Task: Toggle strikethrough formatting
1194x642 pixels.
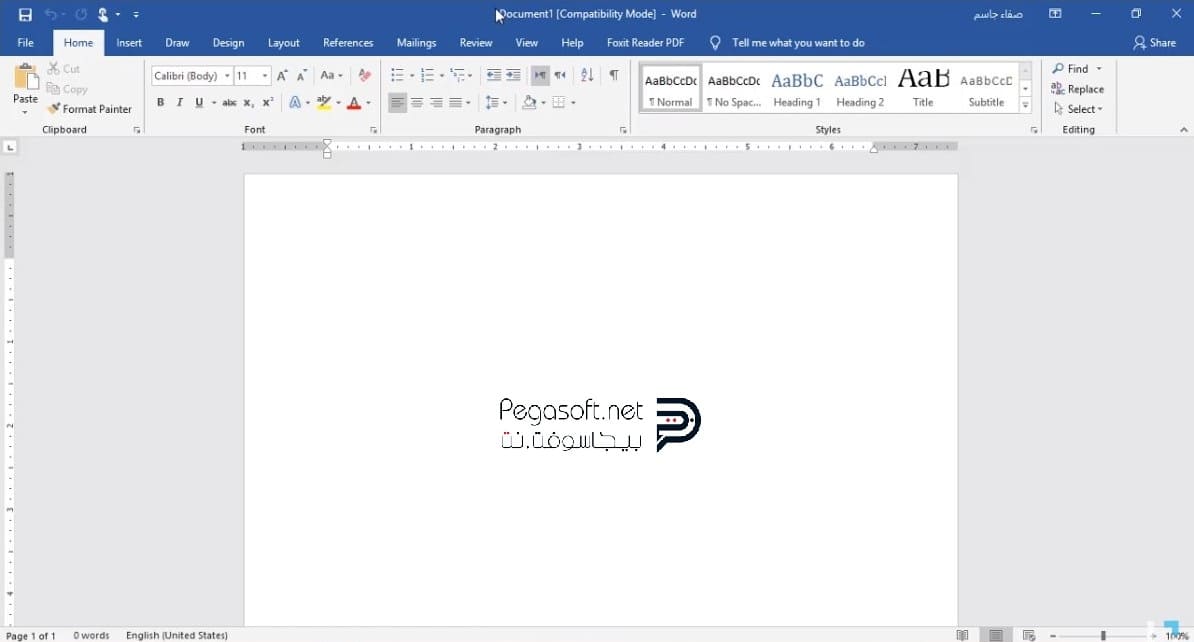Action: point(229,102)
